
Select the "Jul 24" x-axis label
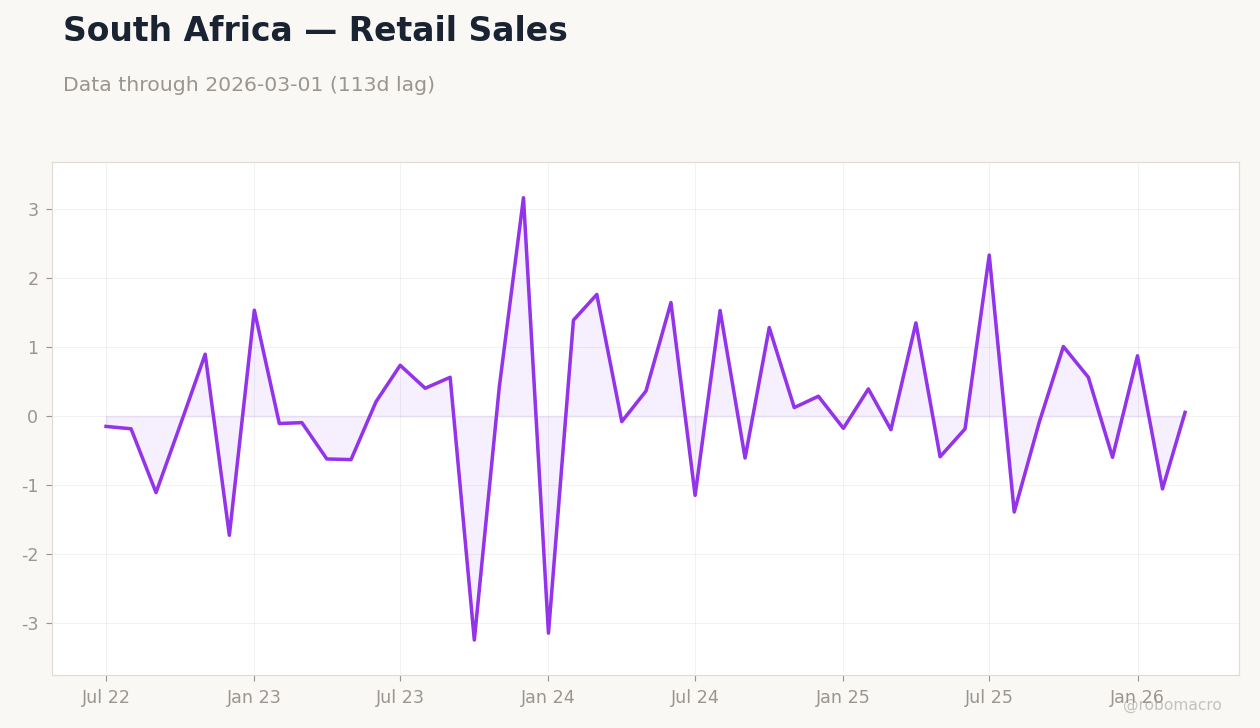point(695,698)
